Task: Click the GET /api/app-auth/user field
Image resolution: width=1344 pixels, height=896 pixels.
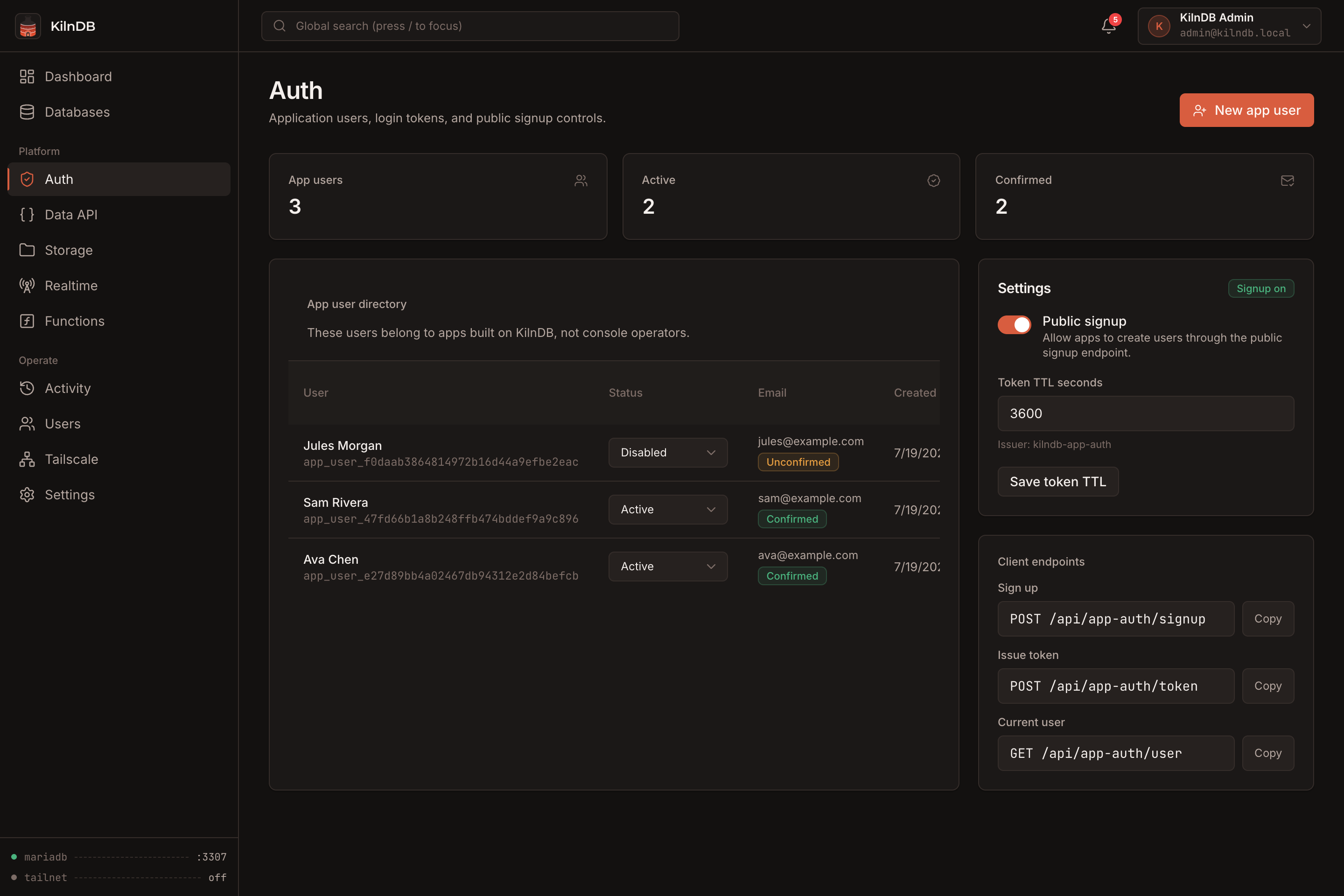Action: point(1115,753)
